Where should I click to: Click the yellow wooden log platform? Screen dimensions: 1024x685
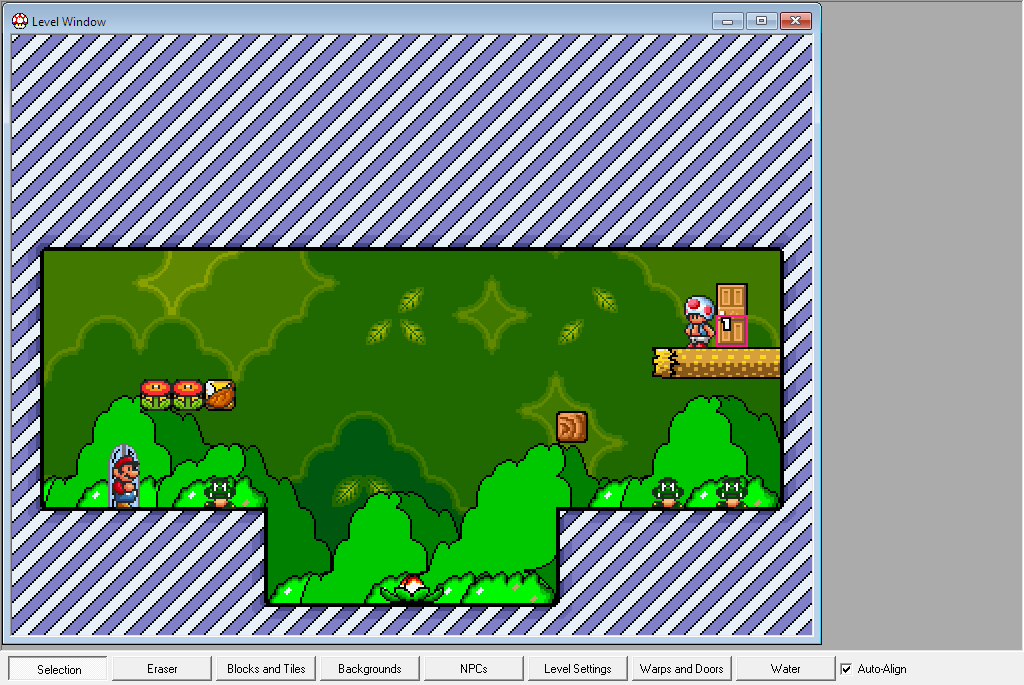(x=716, y=362)
